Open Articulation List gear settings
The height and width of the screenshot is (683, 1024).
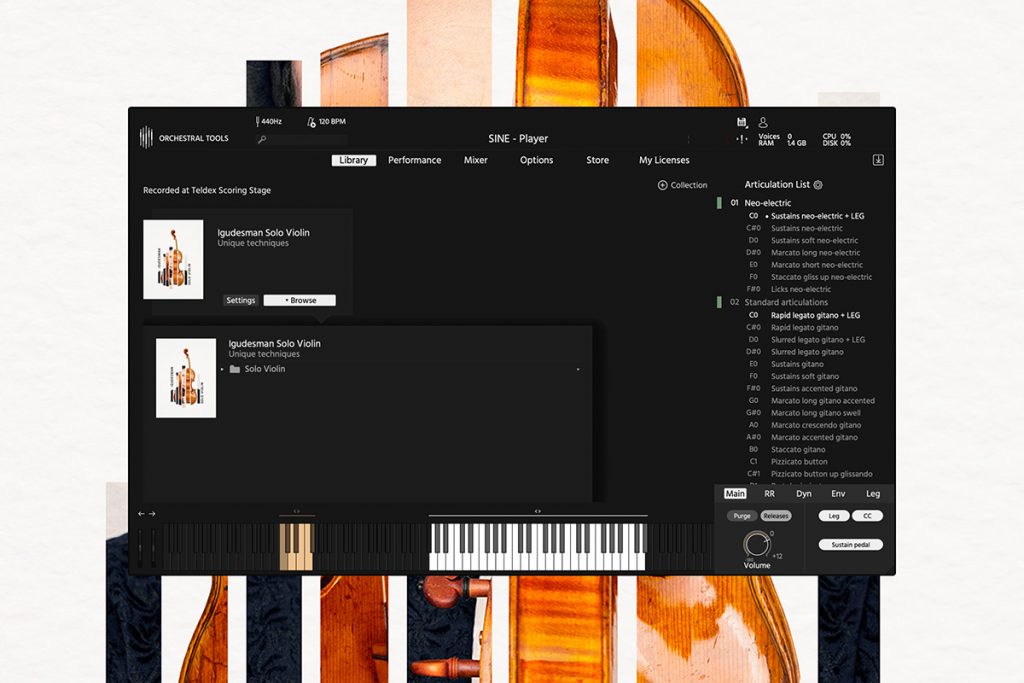818,185
